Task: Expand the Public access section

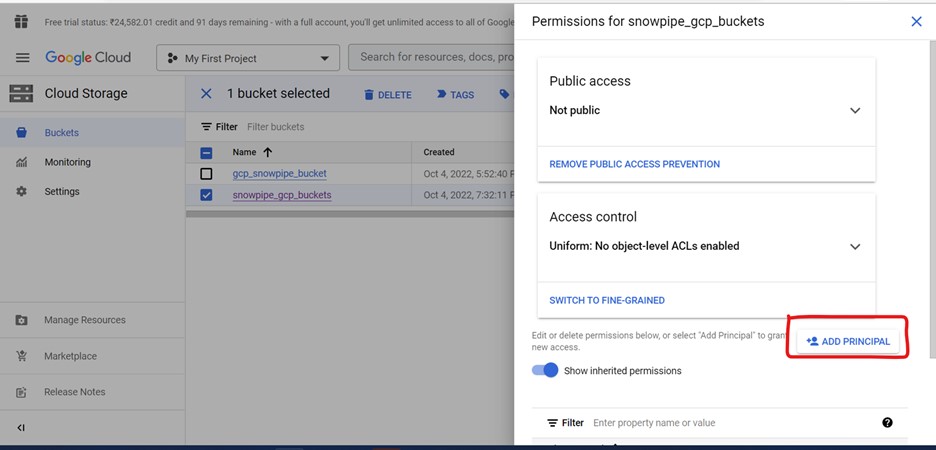Action: [855, 111]
